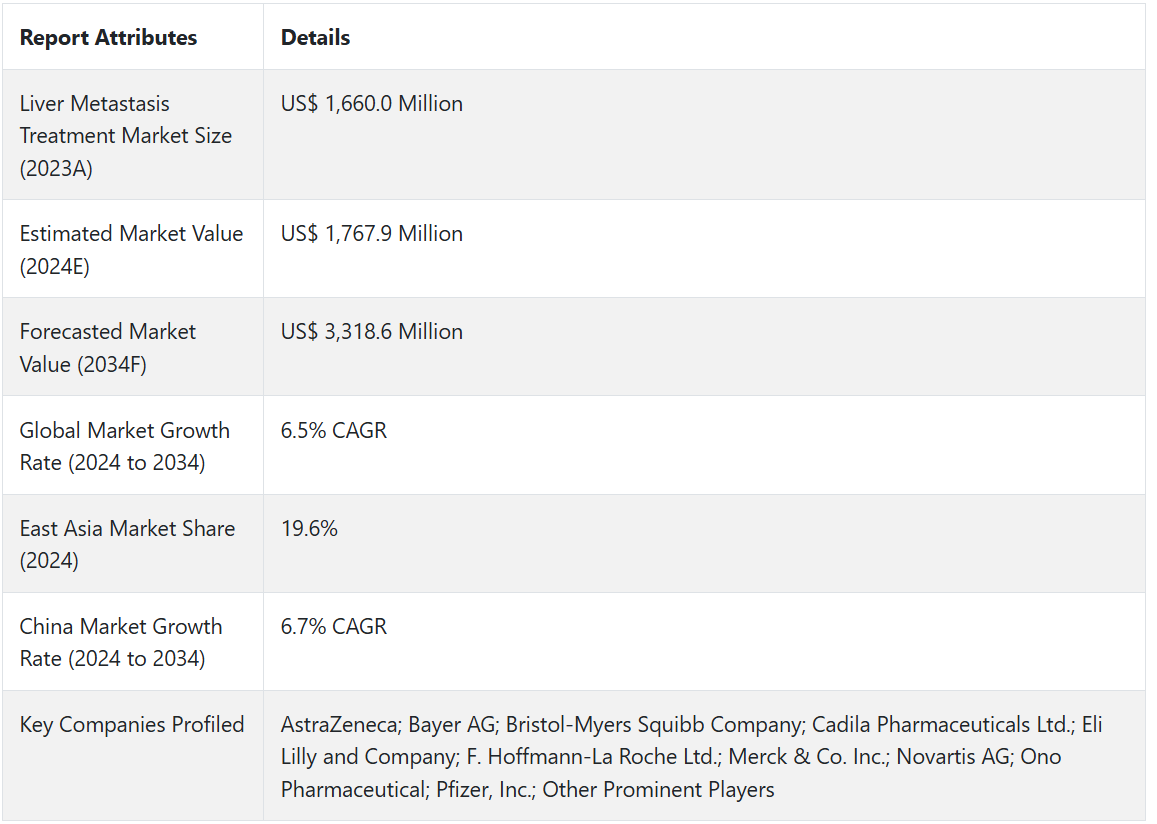Click the "Other Prominent Players" text
Viewport: 1157px width, 824px height.
(658, 790)
